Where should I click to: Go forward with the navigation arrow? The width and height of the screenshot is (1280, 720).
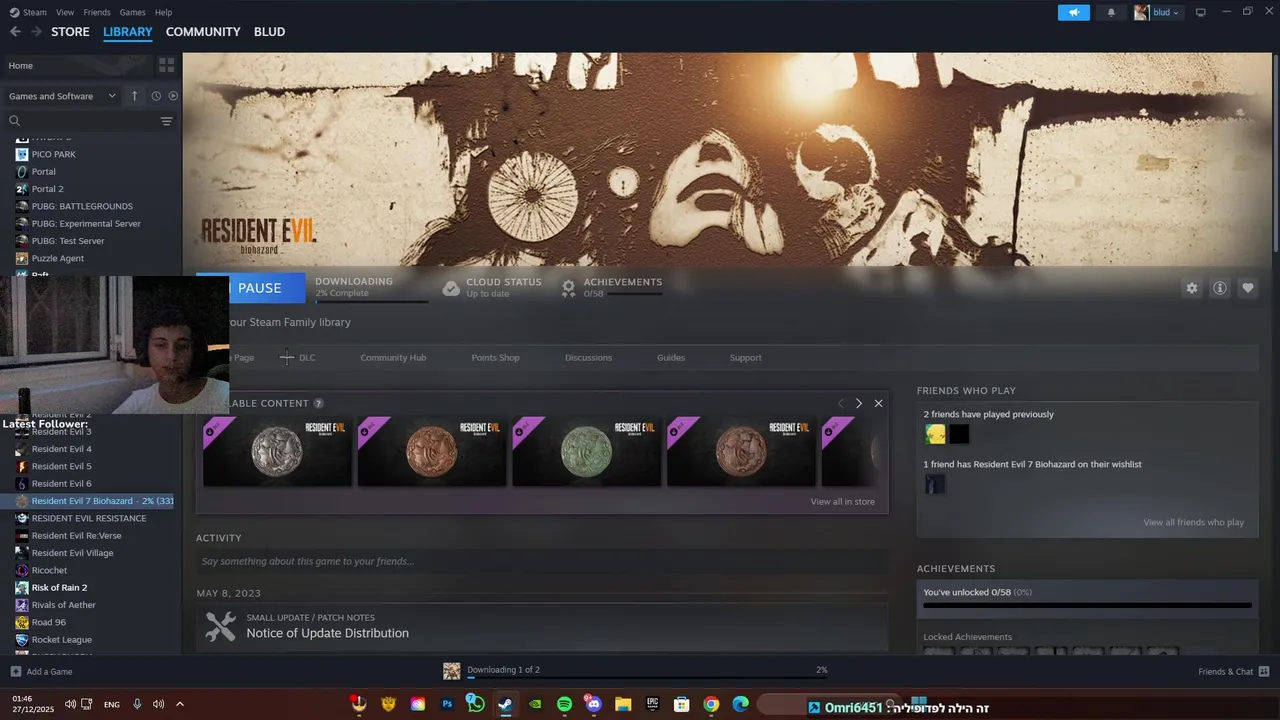pos(36,32)
